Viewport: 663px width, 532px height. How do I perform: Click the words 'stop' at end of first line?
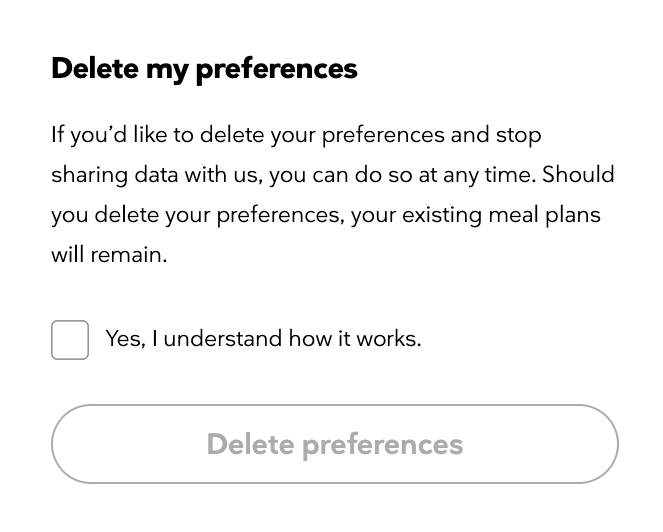click(519, 135)
